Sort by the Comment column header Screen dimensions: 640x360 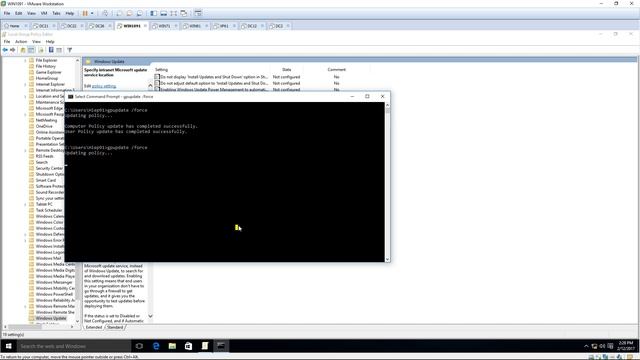(x=336, y=70)
